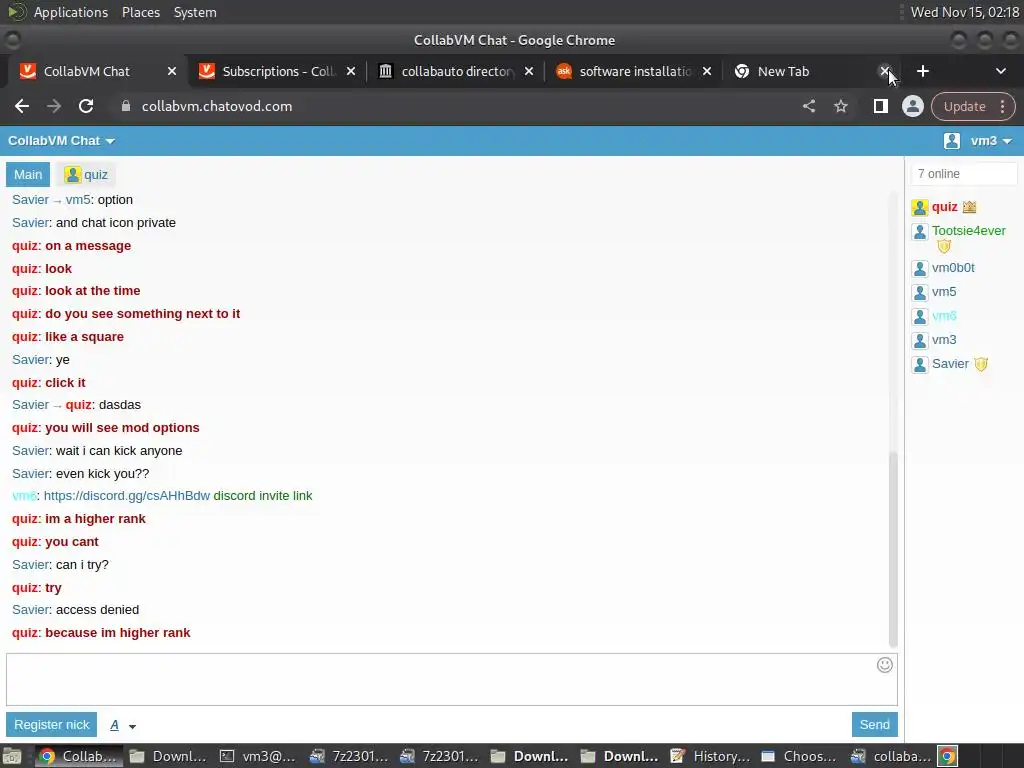1024x768 pixels.
Task: Open the Places menu in top panel
Action: click(140, 12)
